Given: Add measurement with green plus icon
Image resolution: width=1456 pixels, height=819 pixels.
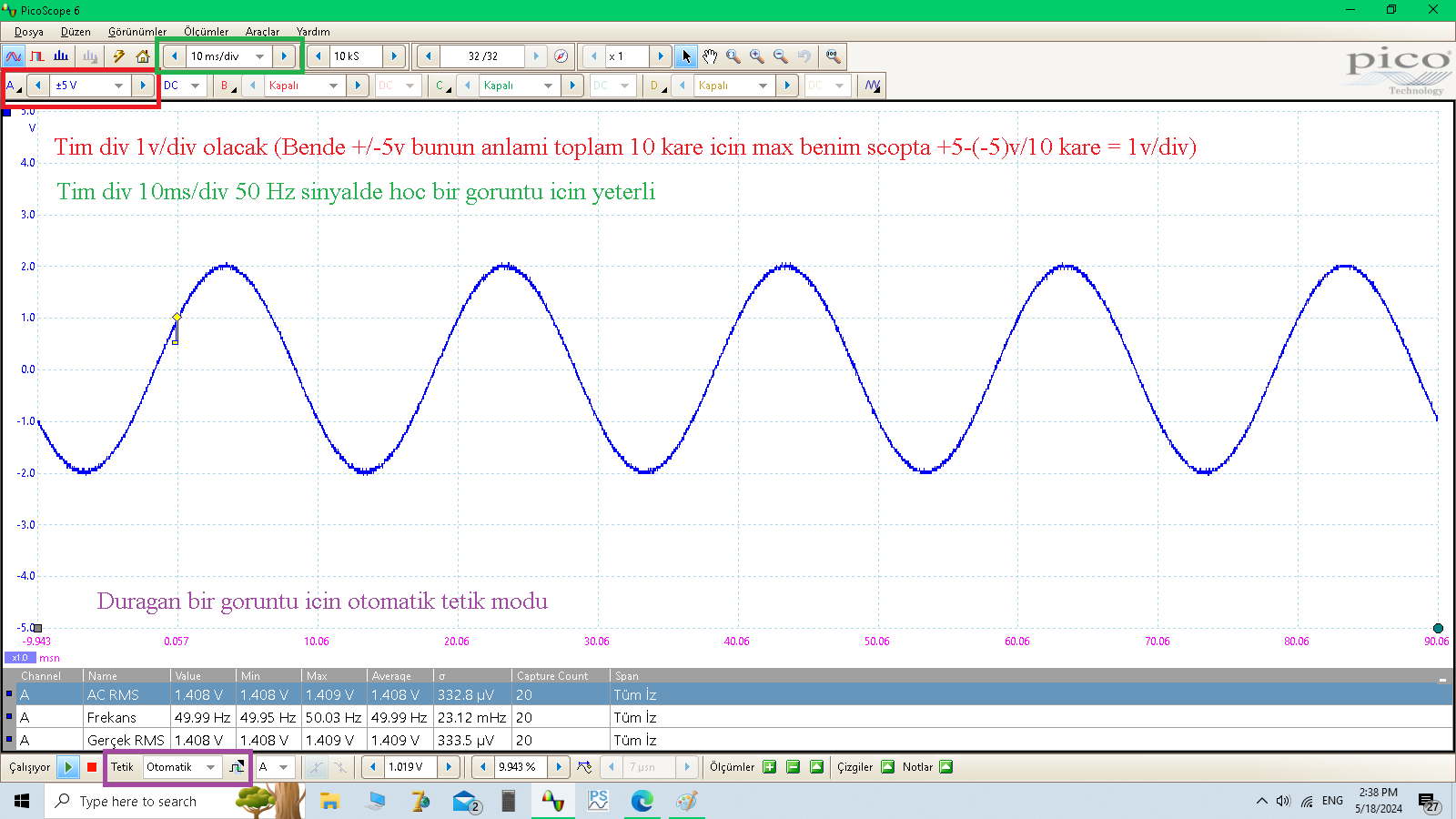Looking at the screenshot, I should pyautogui.click(x=770, y=767).
